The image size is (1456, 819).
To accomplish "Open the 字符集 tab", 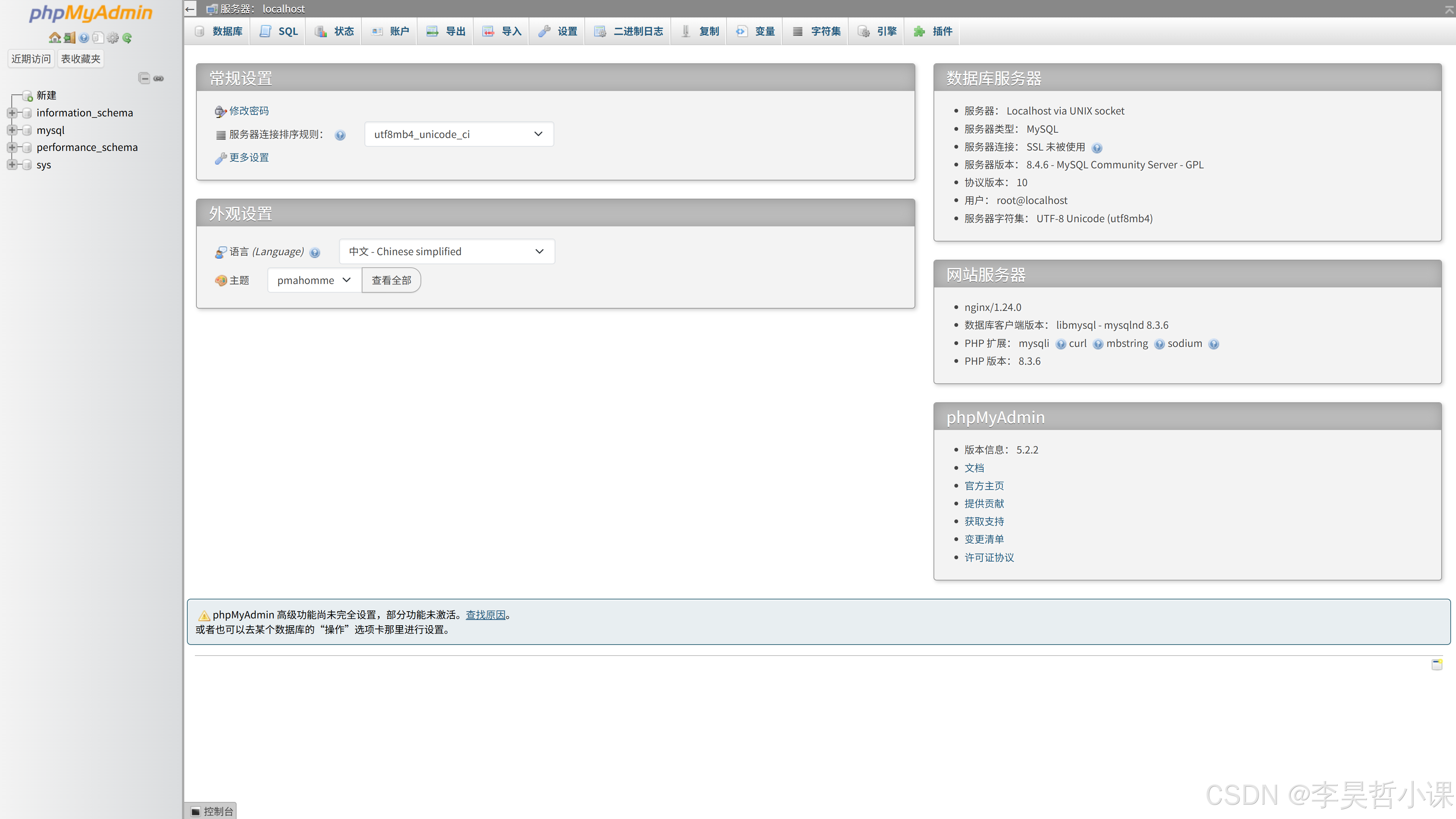I will (816, 31).
